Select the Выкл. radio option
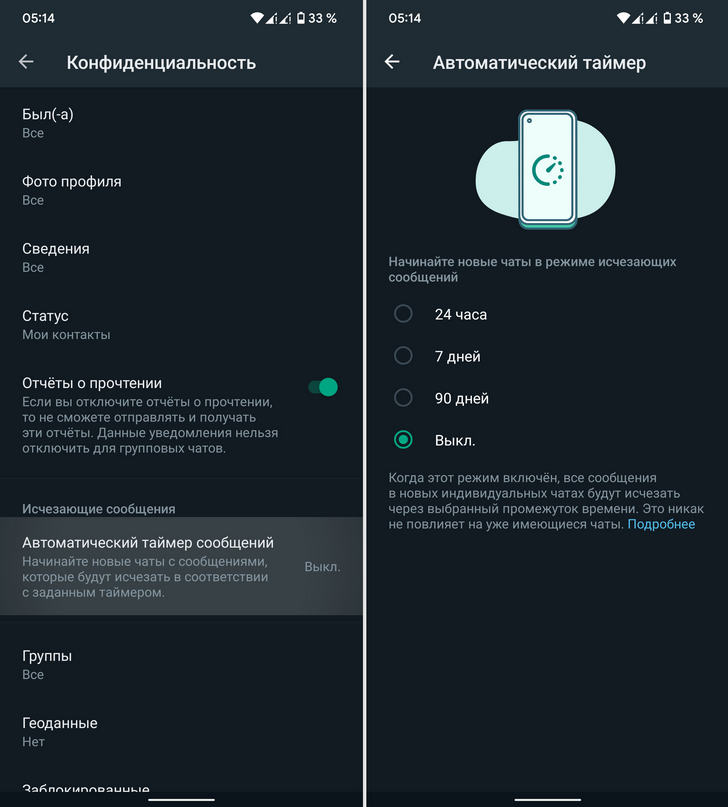 (x=403, y=440)
